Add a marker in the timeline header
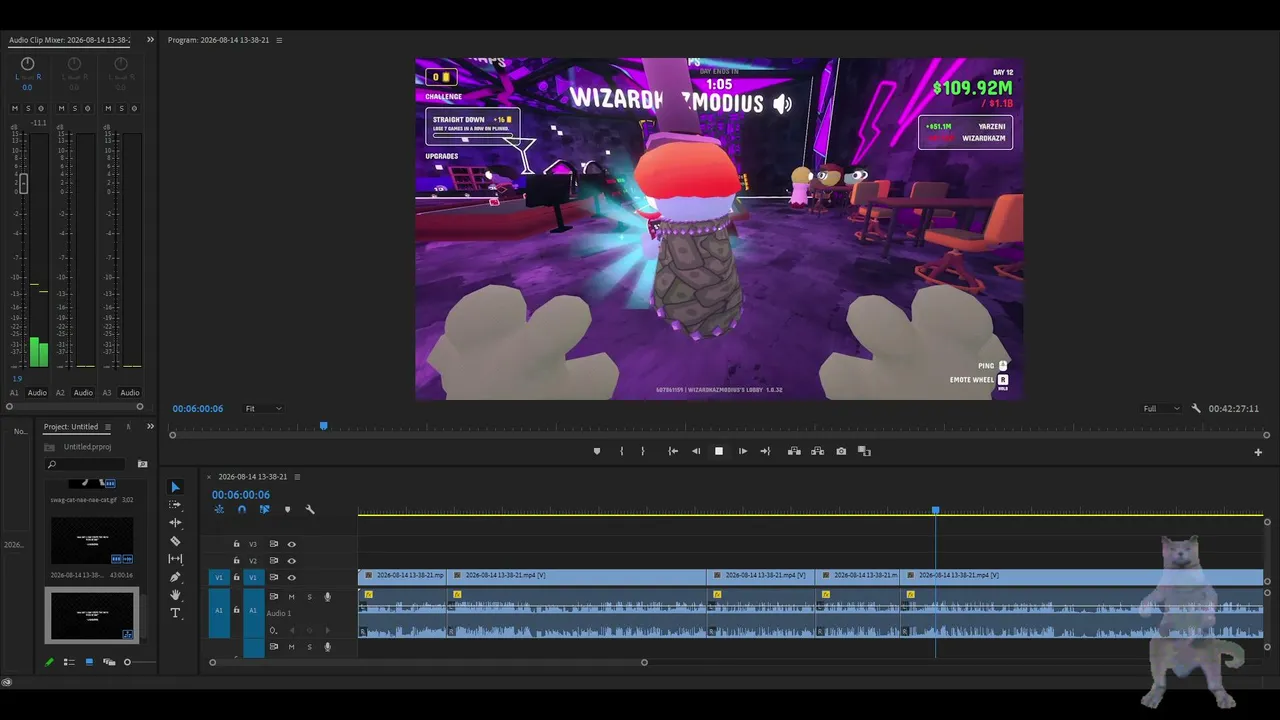 tap(287, 509)
